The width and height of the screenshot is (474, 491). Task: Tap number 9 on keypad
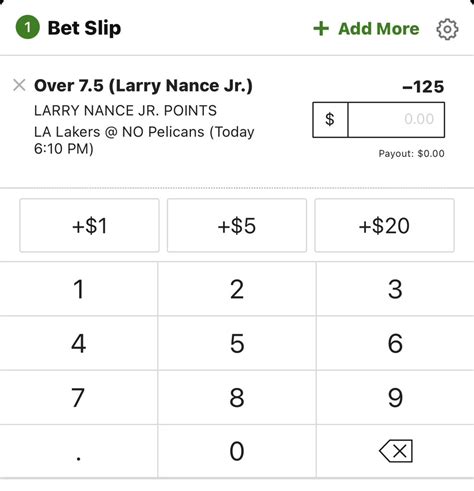click(x=395, y=397)
